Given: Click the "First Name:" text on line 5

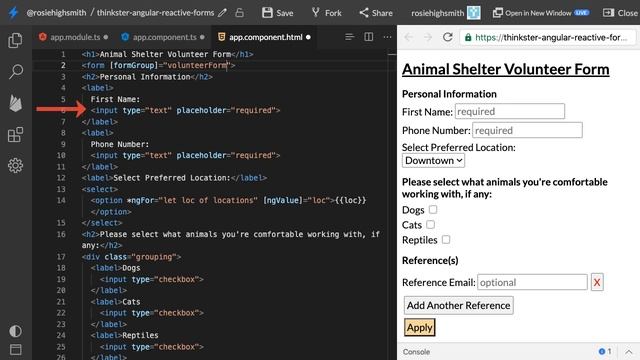Looking at the screenshot, I should (x=115, y=99).
